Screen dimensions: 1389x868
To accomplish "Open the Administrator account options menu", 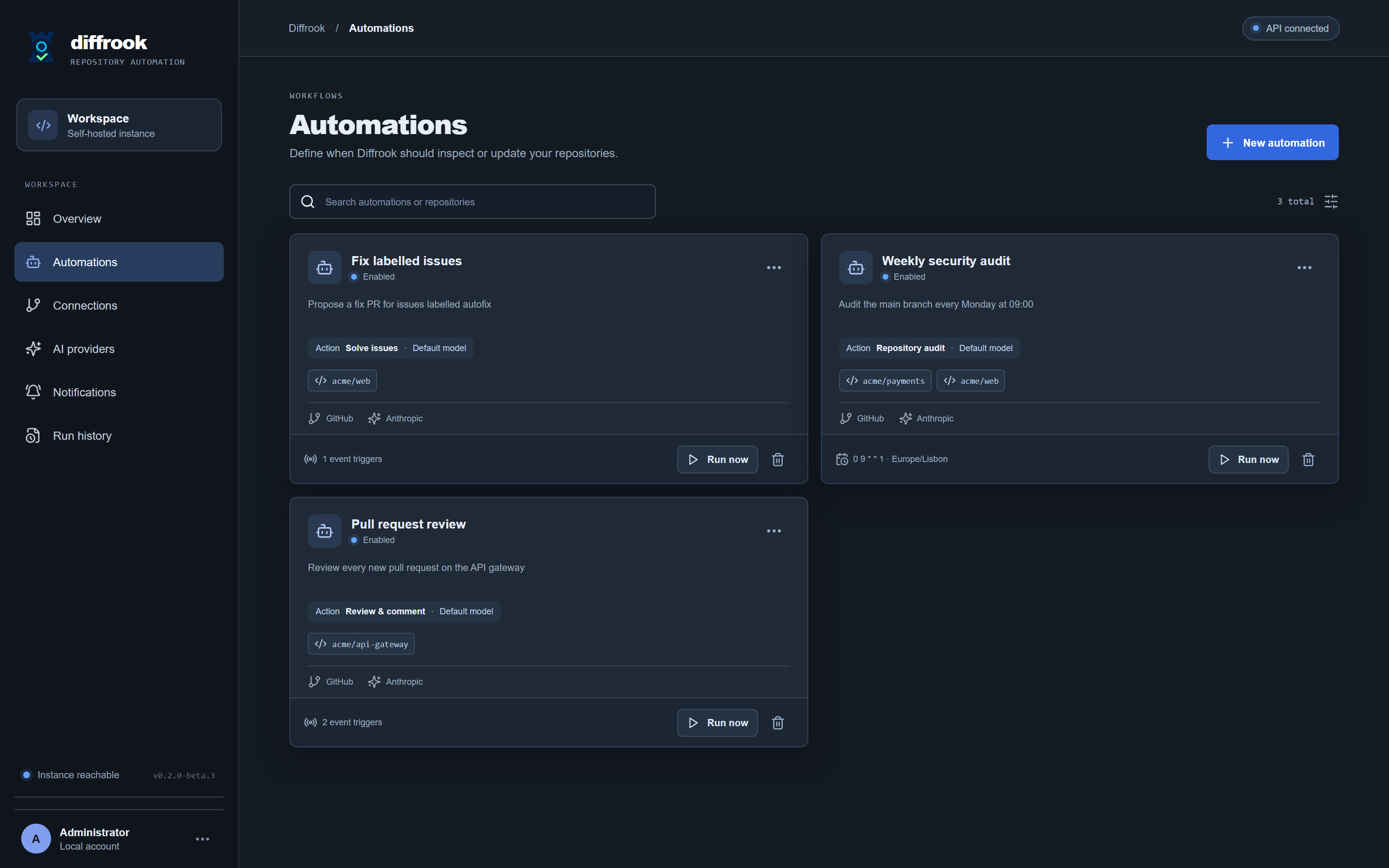I will pyautogui.click(x=202, y=839).
